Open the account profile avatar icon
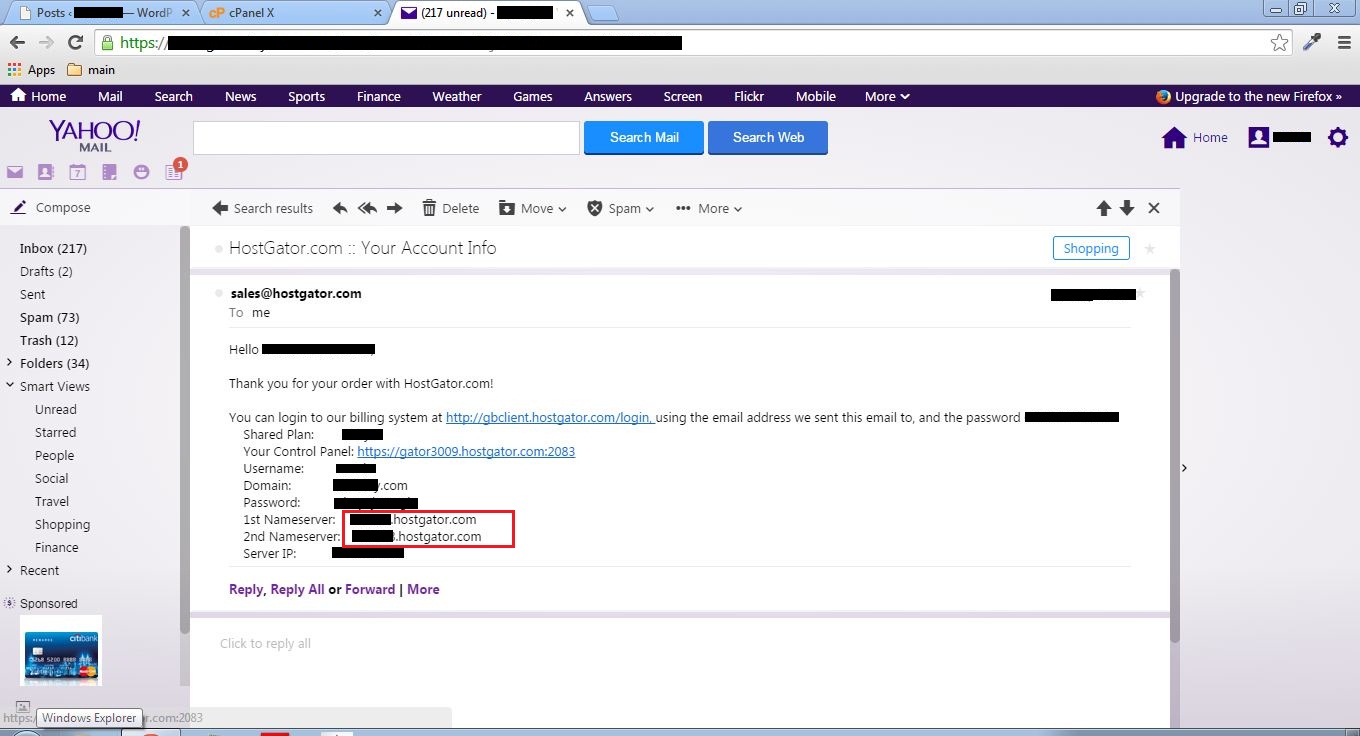1360x736 pixels. point(1258,137)
